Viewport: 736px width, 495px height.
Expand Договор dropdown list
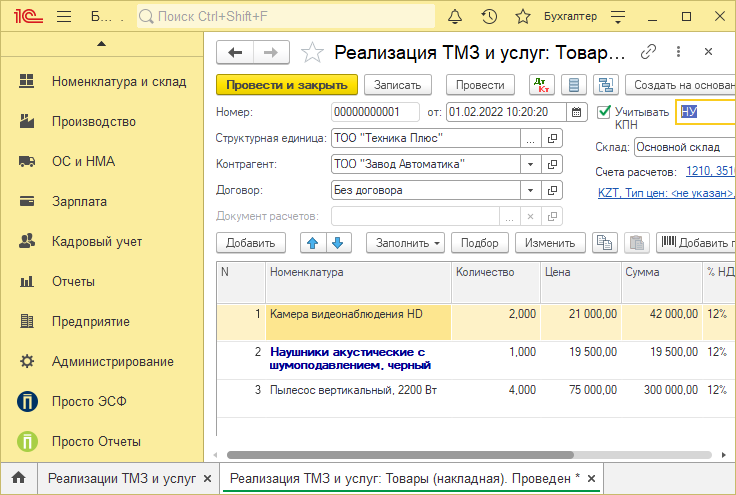tap(530, 190)
